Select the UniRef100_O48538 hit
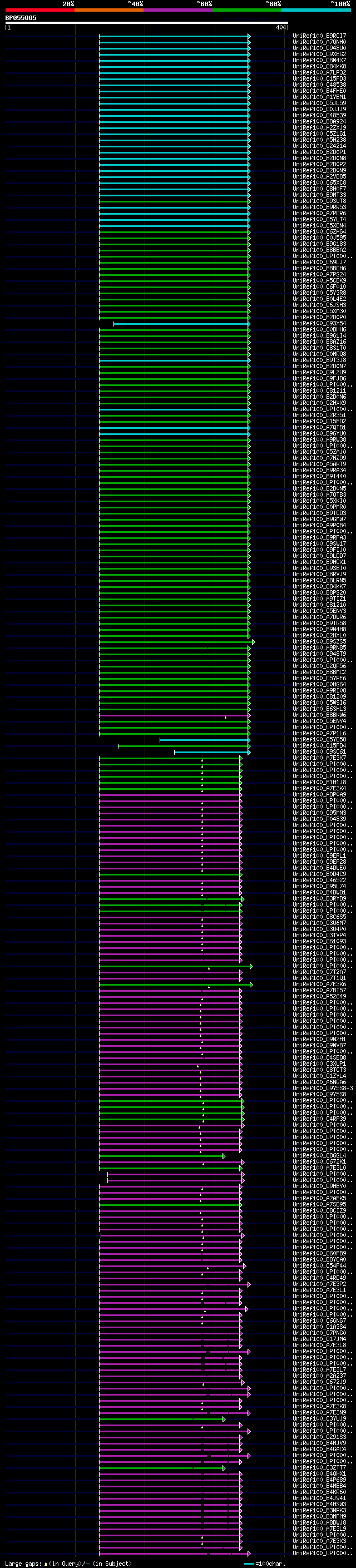This screenshot has width=356, height=1568. point(319,85)
